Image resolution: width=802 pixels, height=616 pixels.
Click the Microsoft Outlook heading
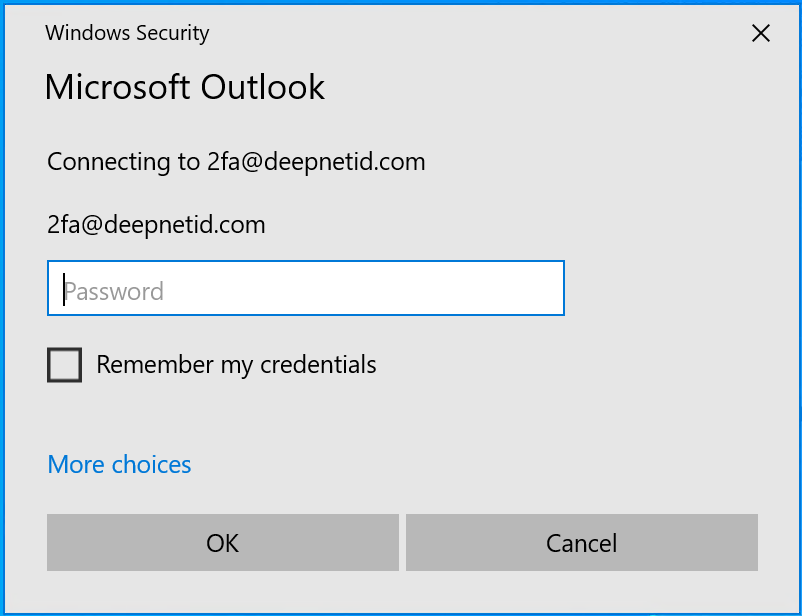(185, 87)
